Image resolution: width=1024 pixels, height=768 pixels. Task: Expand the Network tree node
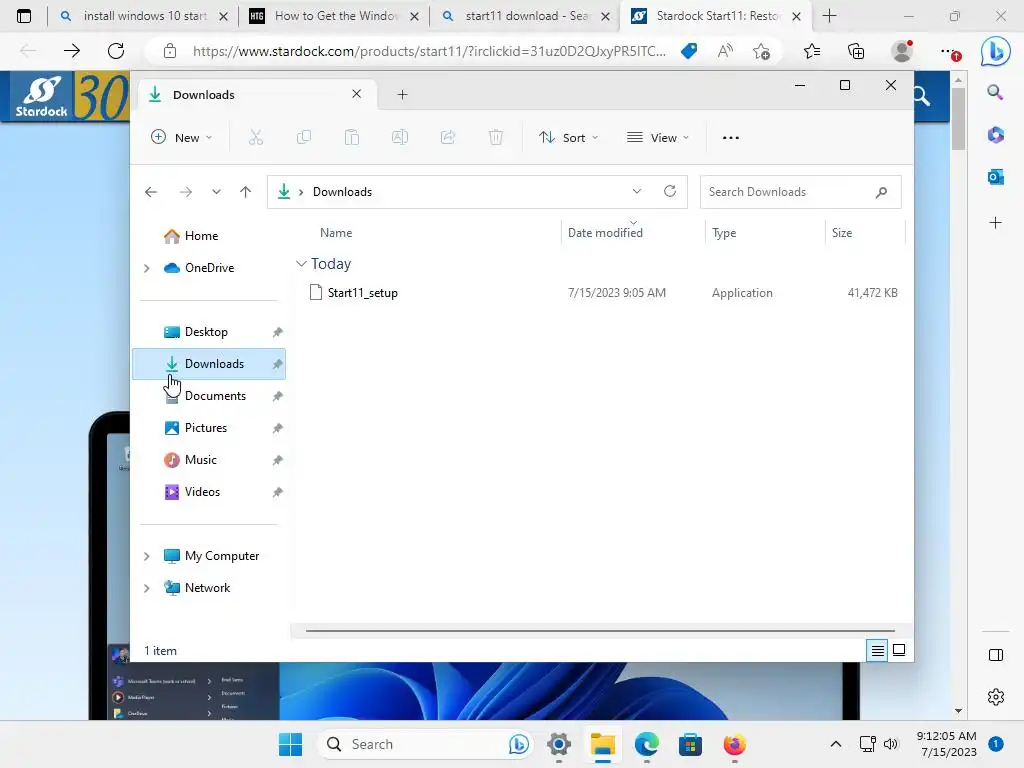(x=147, y=588)
